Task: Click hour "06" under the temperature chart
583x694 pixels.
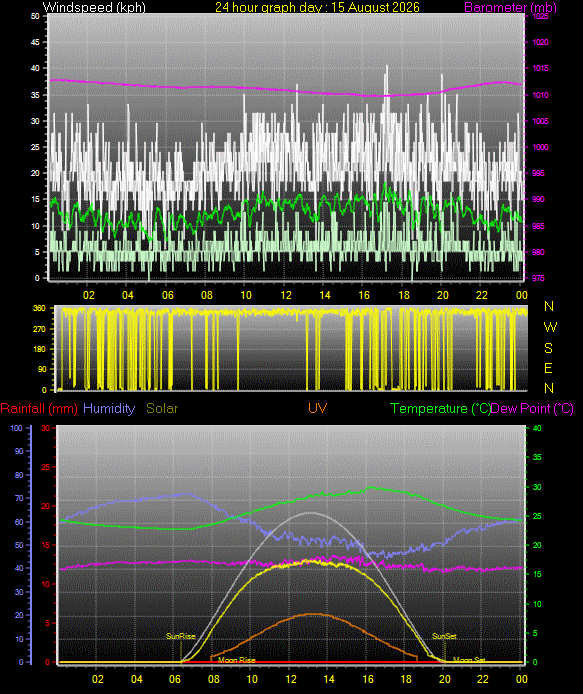Action: (175, 679)
